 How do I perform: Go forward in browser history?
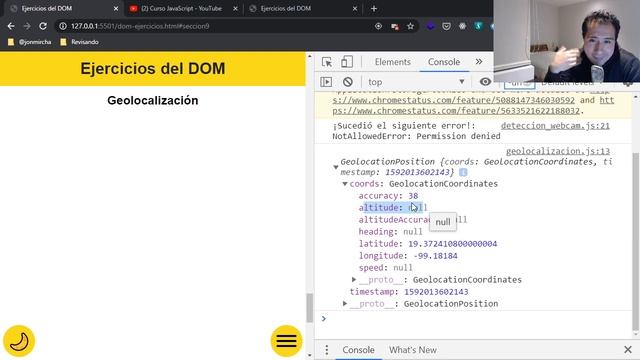click(27, 26)
